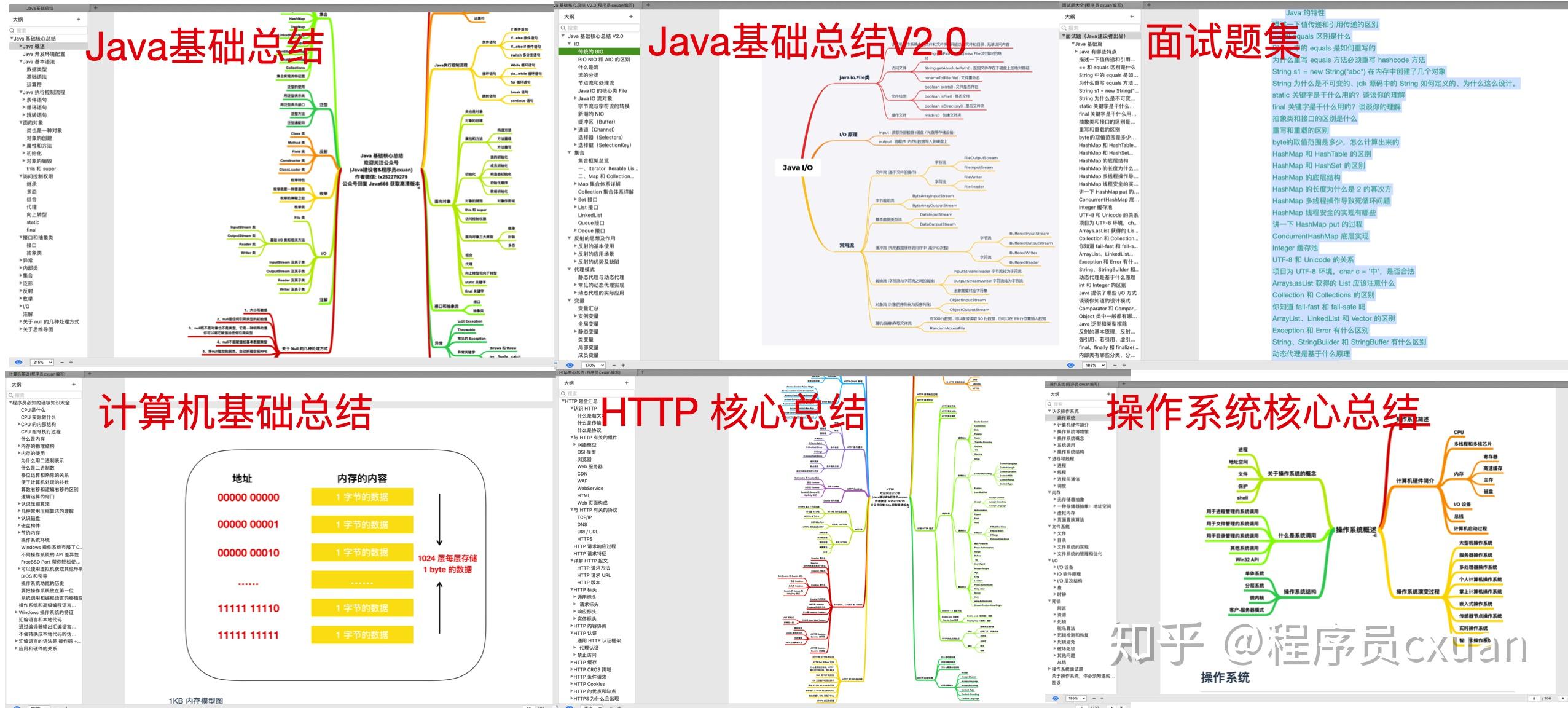Select 传统的 BIO outline entry

590,52
